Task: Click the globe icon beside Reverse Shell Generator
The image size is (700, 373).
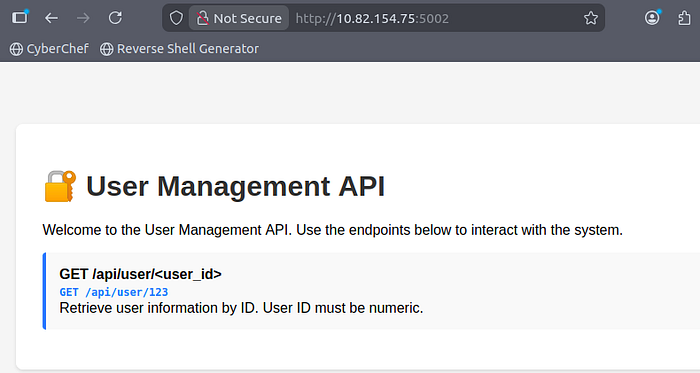Action: [x=106, y=49]
